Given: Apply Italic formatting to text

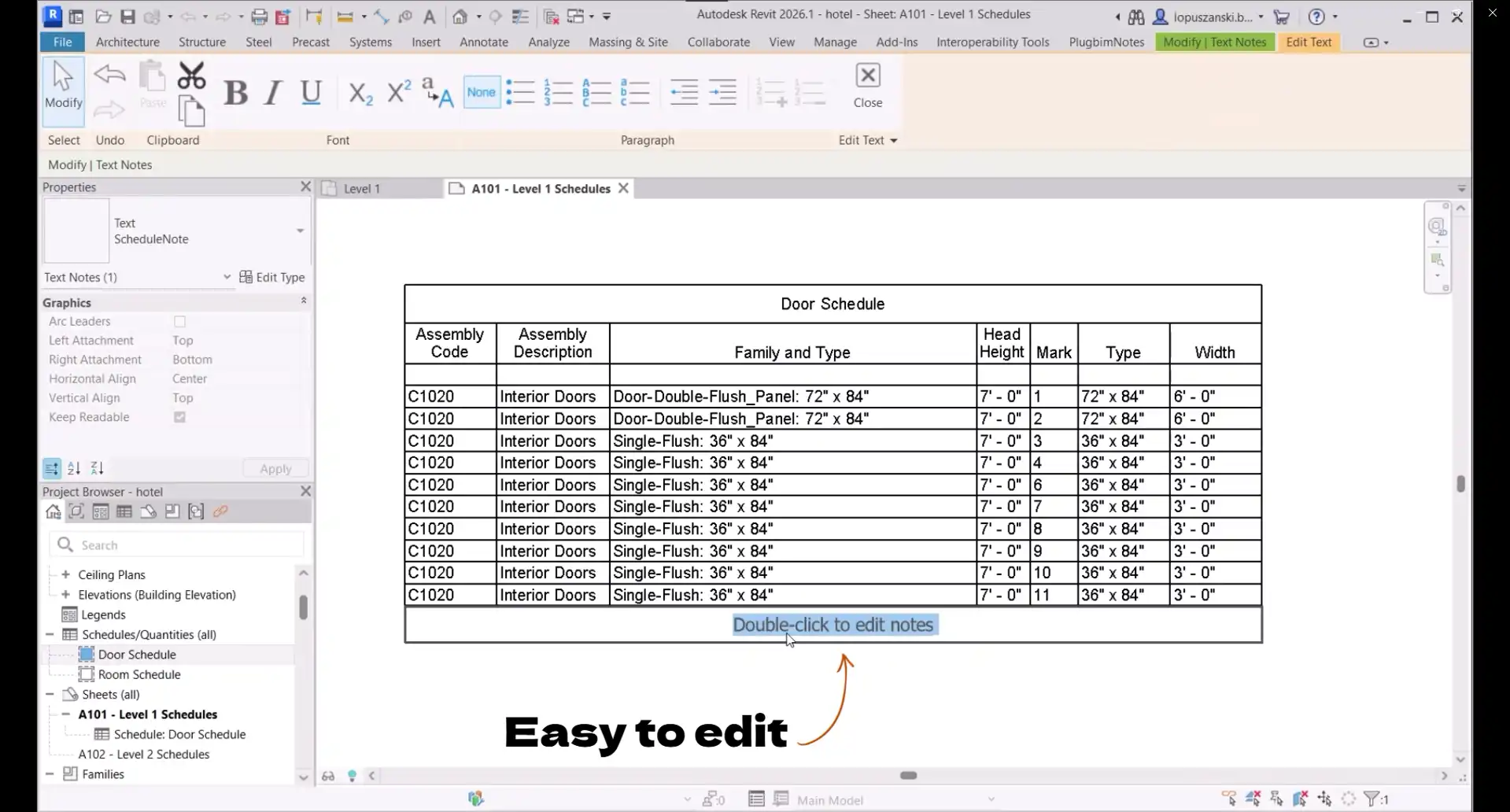Looking at the screenshot, I should [x=272, y=93].
